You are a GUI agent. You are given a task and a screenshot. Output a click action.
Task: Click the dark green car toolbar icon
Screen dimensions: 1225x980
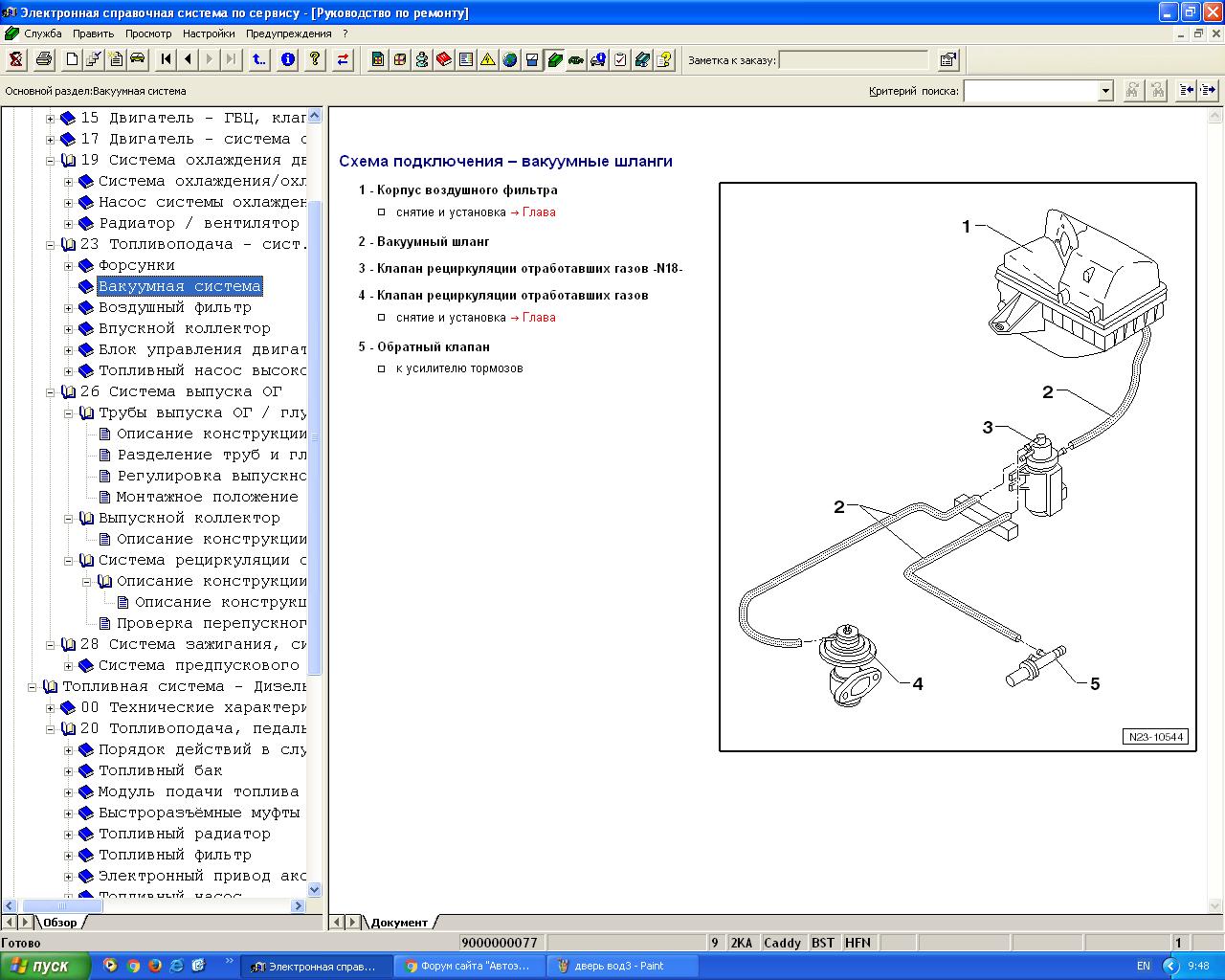pyautogui.click(x=576, y=59)
